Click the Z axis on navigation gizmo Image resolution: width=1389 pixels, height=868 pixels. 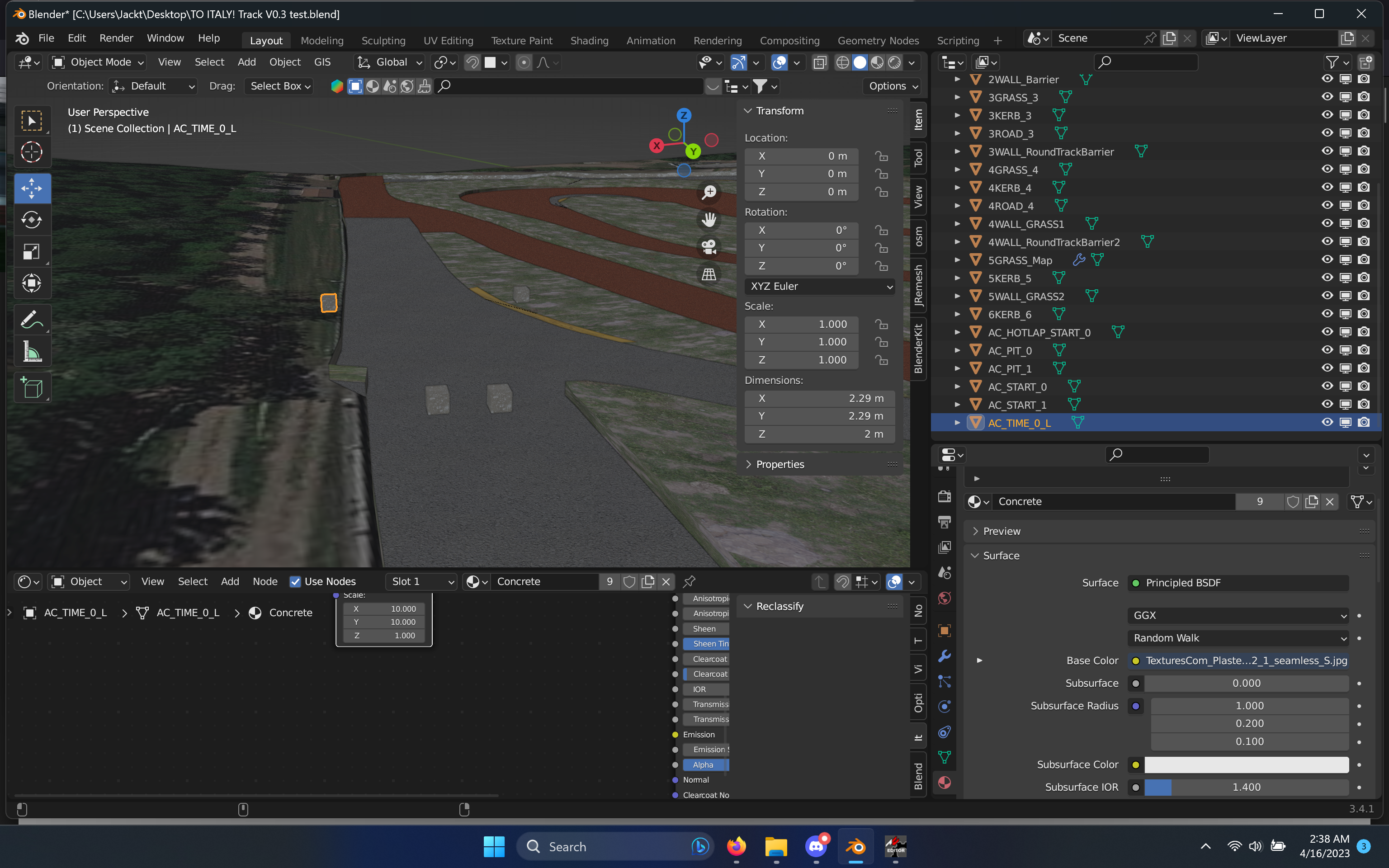683,115
